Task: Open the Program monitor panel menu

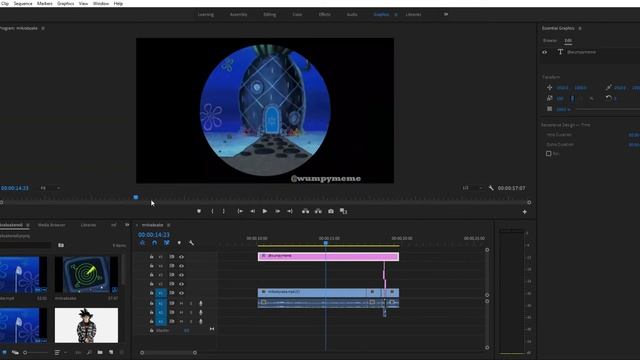Action: click(x=43, y=28)
